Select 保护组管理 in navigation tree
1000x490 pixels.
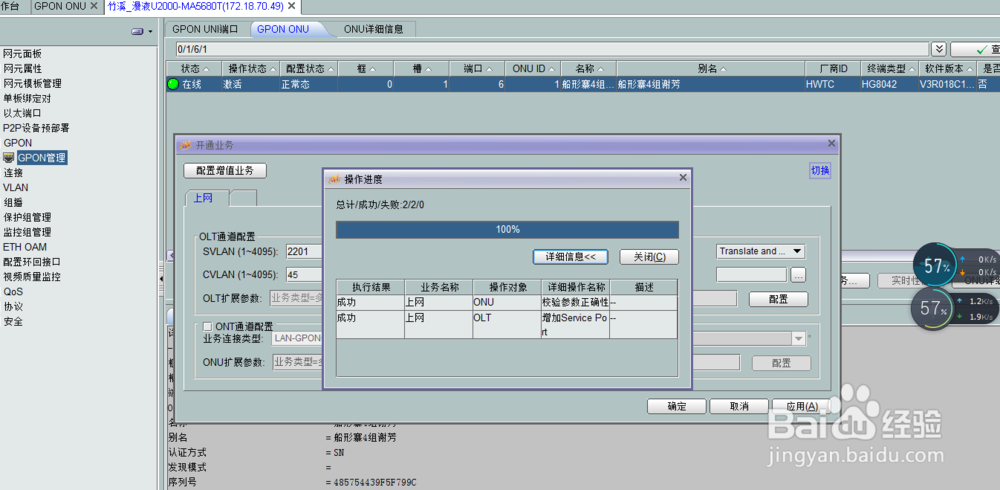click(x=27, y=217)
